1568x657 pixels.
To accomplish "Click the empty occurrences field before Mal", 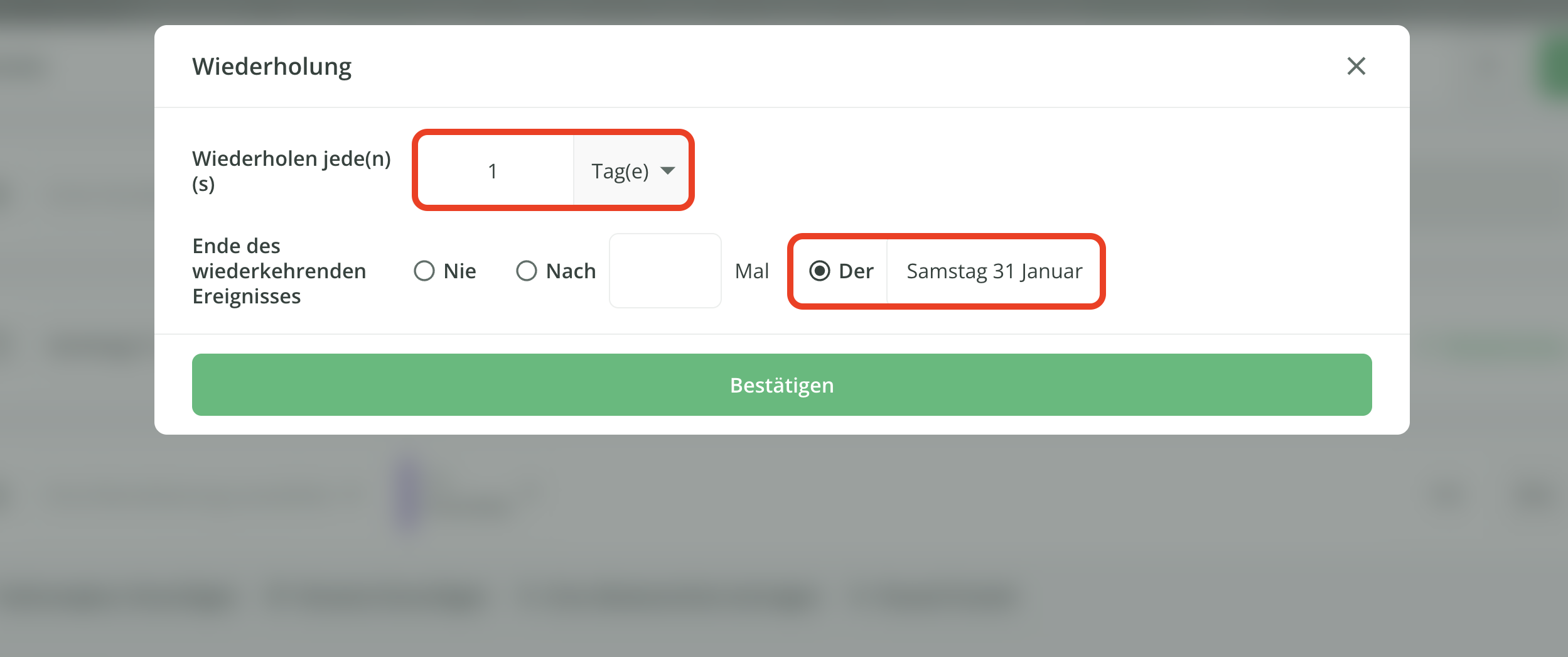I will tap(665, 271).
